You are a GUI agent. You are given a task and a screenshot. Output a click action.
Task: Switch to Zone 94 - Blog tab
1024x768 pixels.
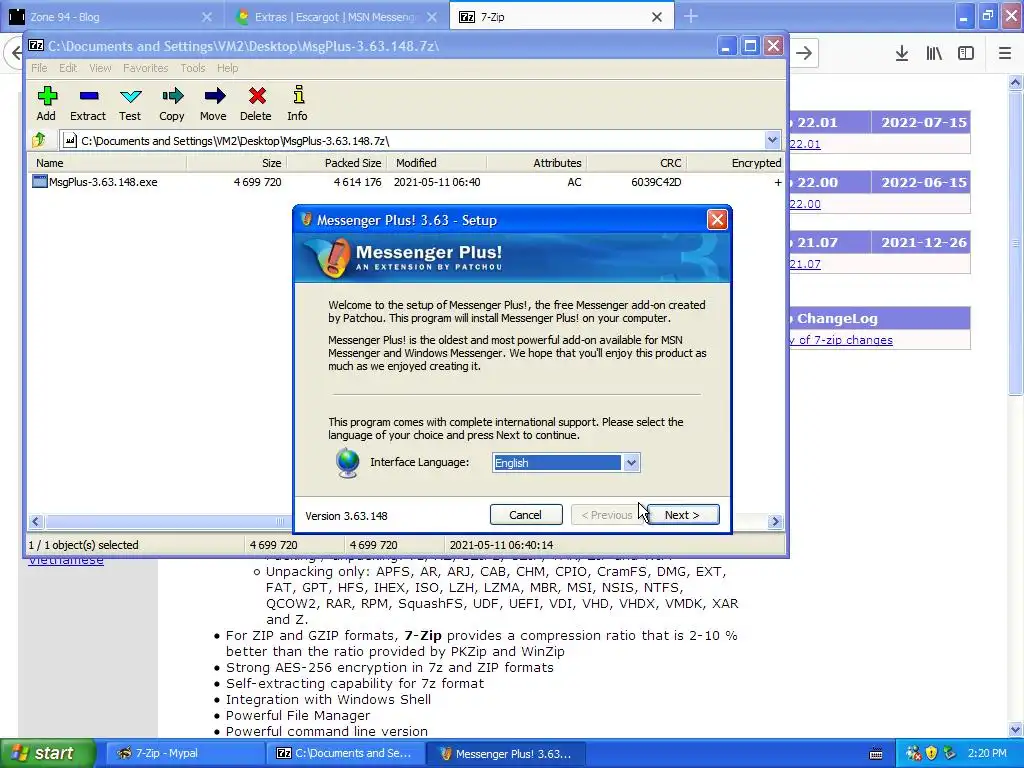pos(111,17)
